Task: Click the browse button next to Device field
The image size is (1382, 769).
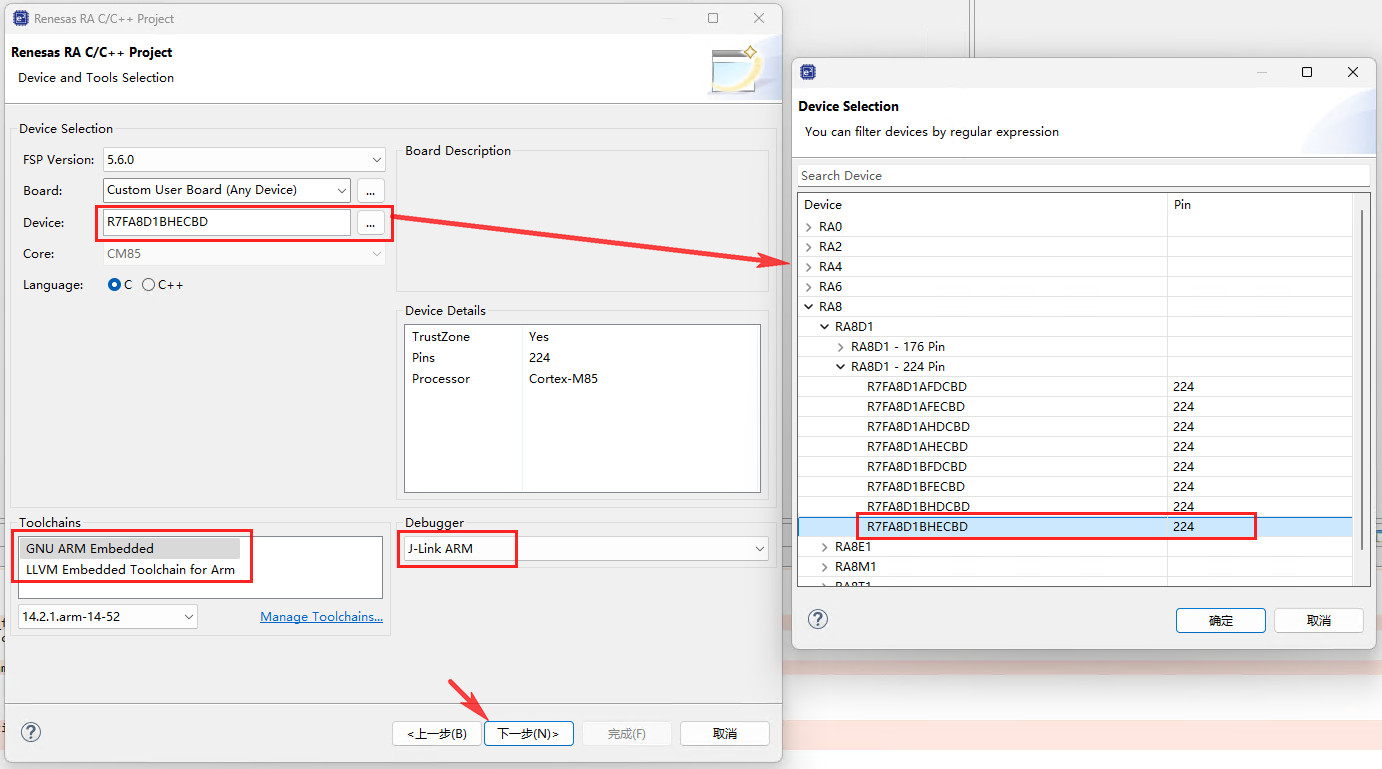Action: (370, 223)
